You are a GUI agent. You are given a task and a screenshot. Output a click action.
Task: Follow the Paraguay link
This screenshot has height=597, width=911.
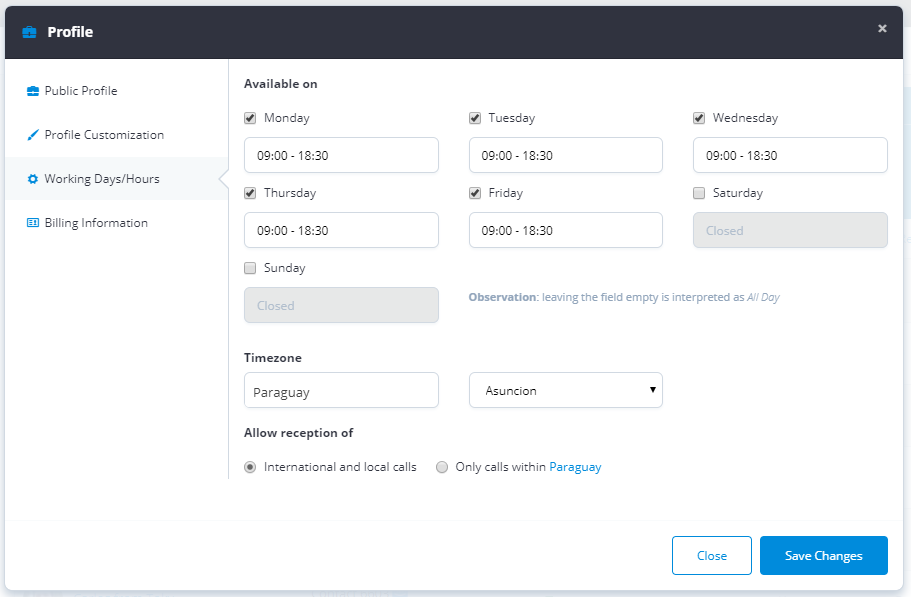[x=575, y=467]
